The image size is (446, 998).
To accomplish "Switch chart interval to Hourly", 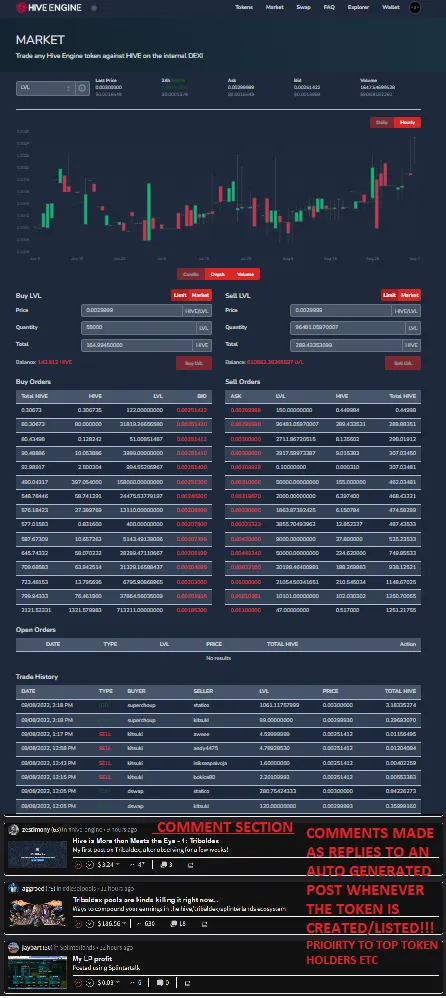I will 407,122.
